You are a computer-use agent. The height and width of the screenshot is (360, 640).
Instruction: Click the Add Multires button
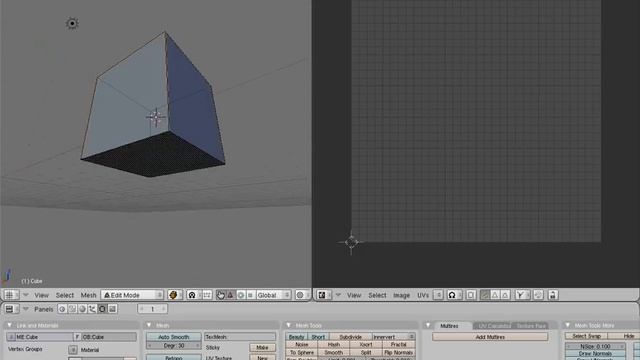click(490, 337)
